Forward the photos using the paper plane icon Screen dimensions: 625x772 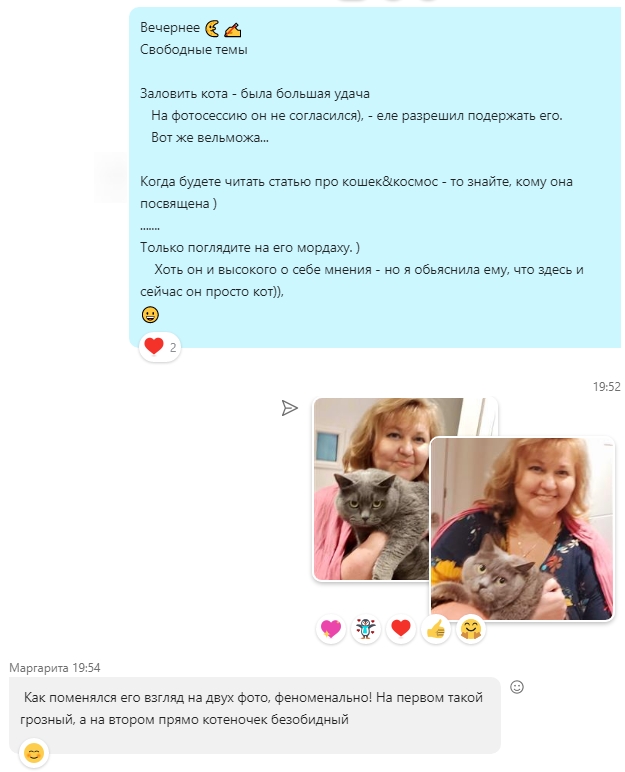(290, 408)
